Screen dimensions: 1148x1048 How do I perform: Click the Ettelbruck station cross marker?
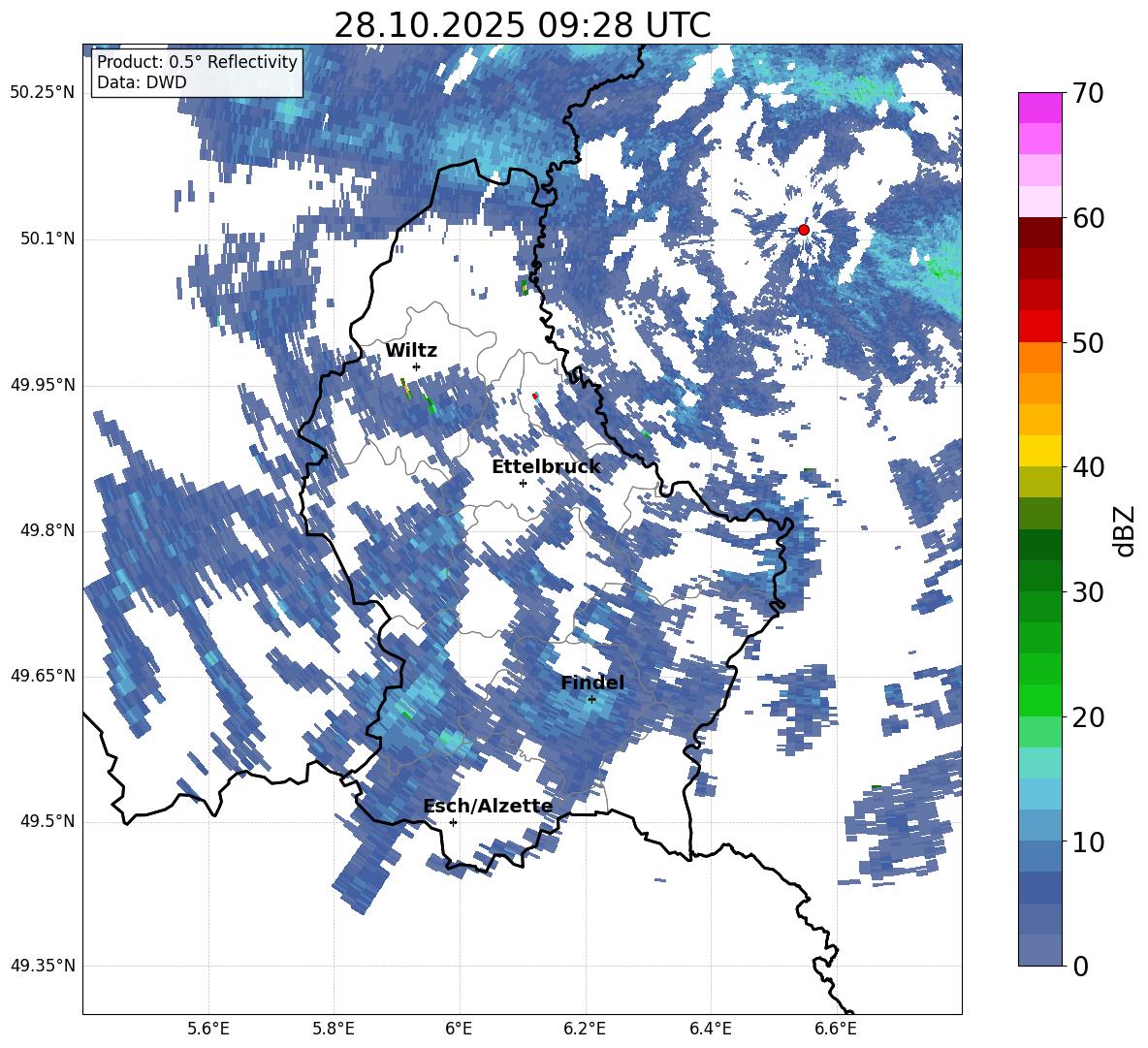(x=523, y=483)
